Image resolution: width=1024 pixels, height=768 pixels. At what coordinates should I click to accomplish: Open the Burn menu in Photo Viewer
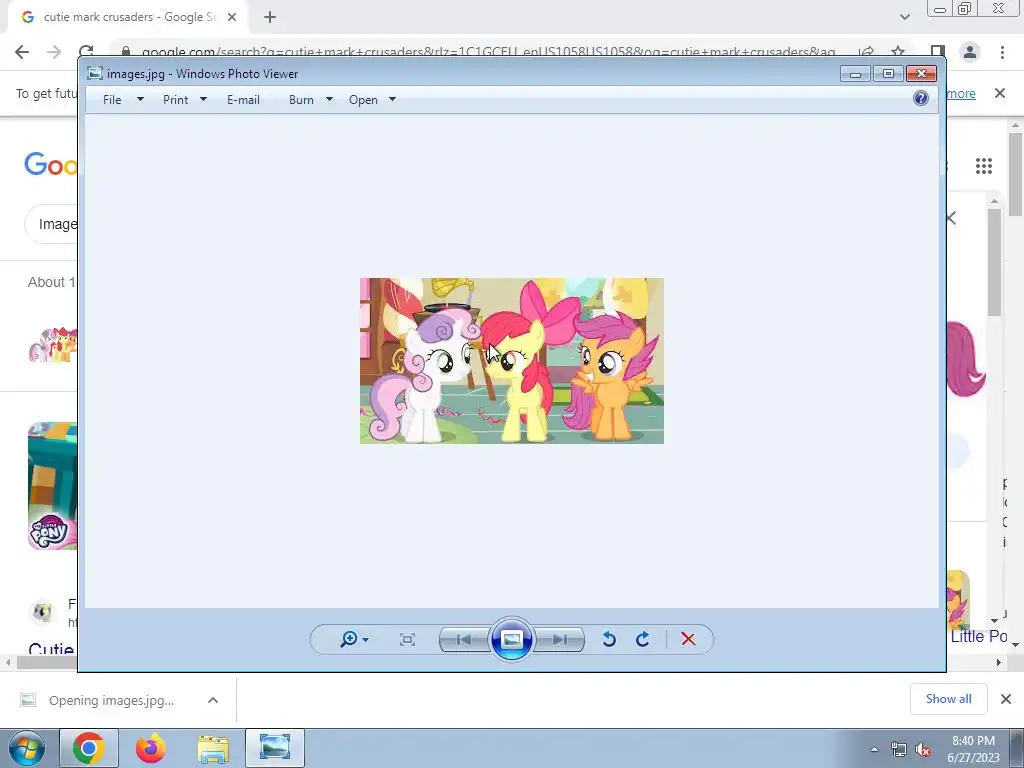(301, 100)
